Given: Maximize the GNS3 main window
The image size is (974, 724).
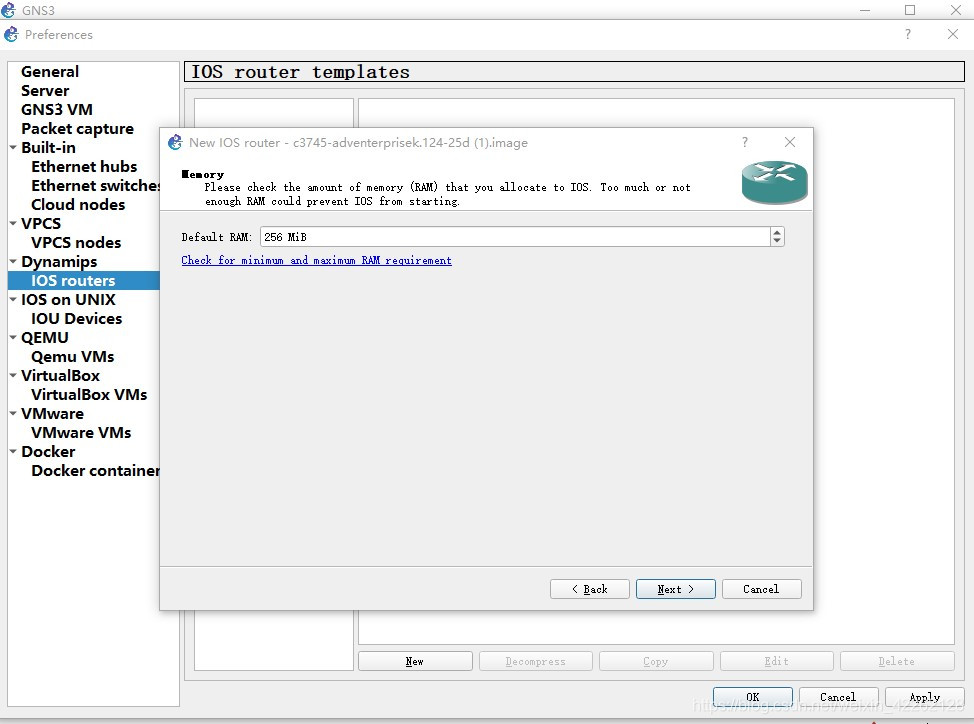Looking at the screenshot, I should [x=910, y=10].
